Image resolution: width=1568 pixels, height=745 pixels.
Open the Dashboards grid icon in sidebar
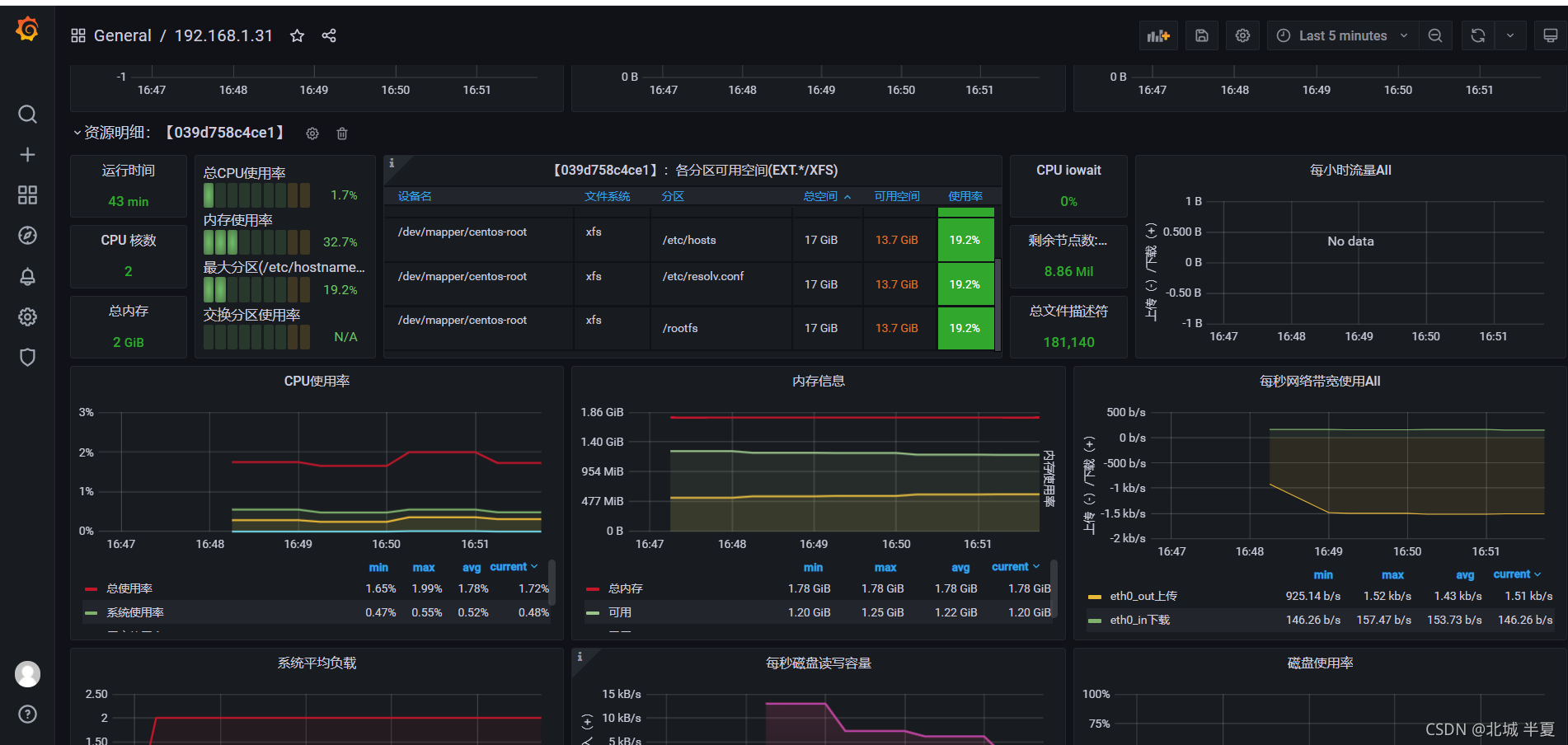(x=27, y=195)
